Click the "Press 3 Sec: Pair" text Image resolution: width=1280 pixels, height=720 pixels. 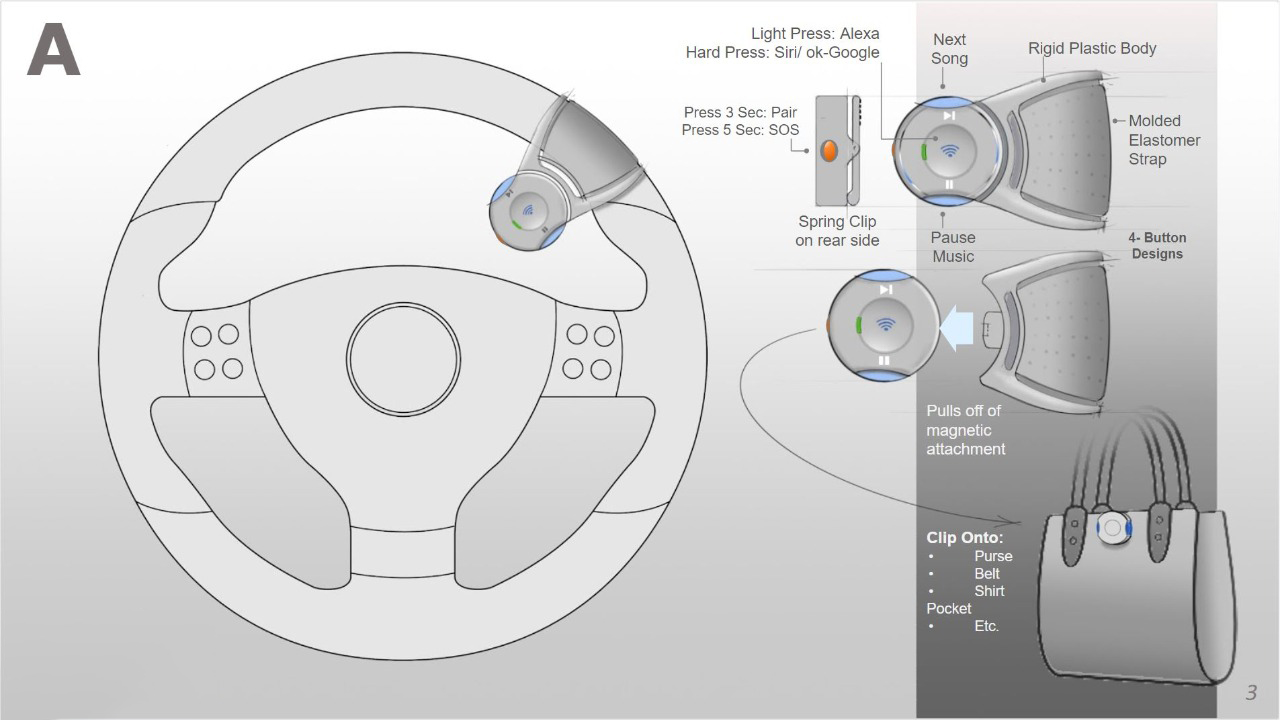click(740, 112)
